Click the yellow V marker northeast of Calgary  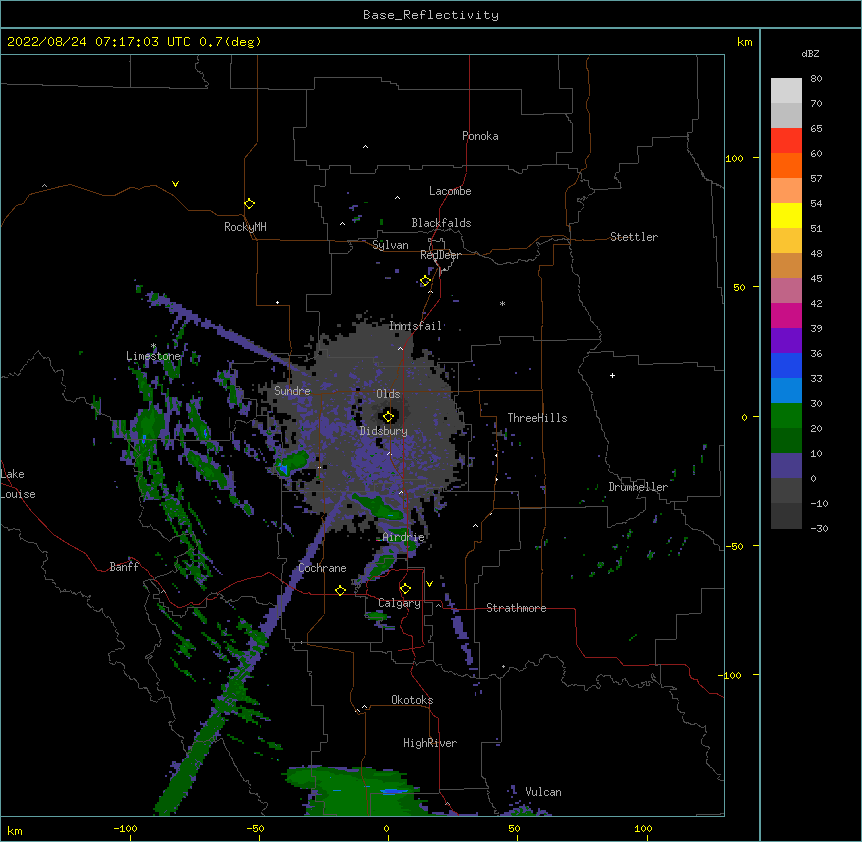(429, 584)
